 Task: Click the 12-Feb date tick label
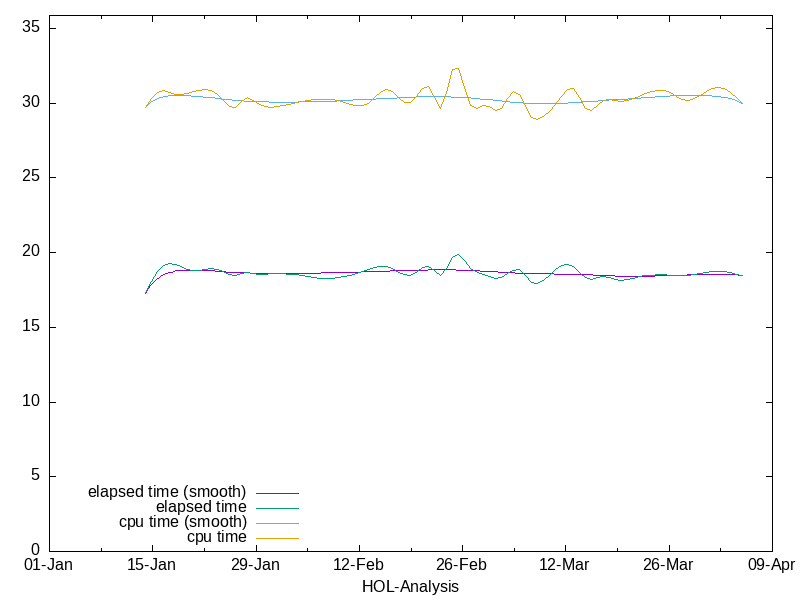pyautogui.click(x=358, y=565)
